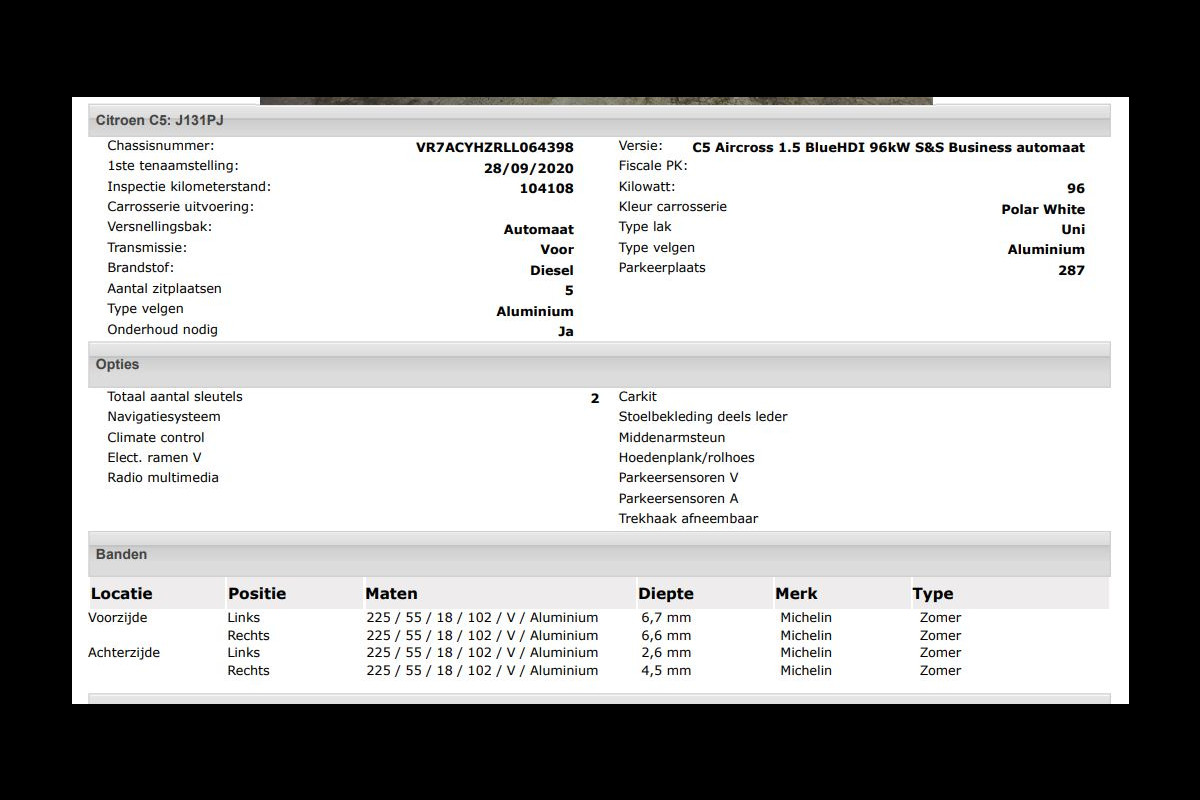1200x800 pixels.
Task: Select the C5 Aircross version text
Action: pos(888,148)
